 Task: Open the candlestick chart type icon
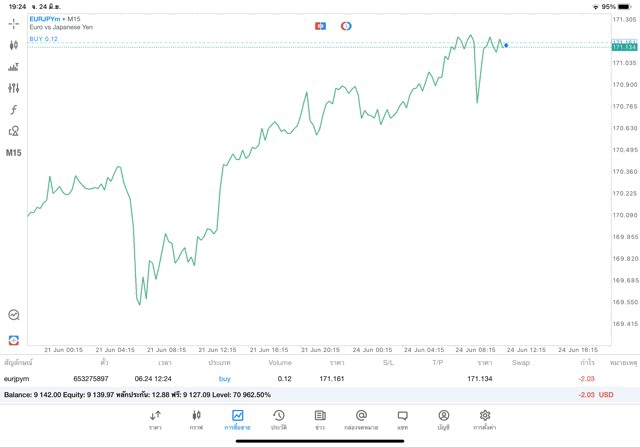[x=14, y=45]
